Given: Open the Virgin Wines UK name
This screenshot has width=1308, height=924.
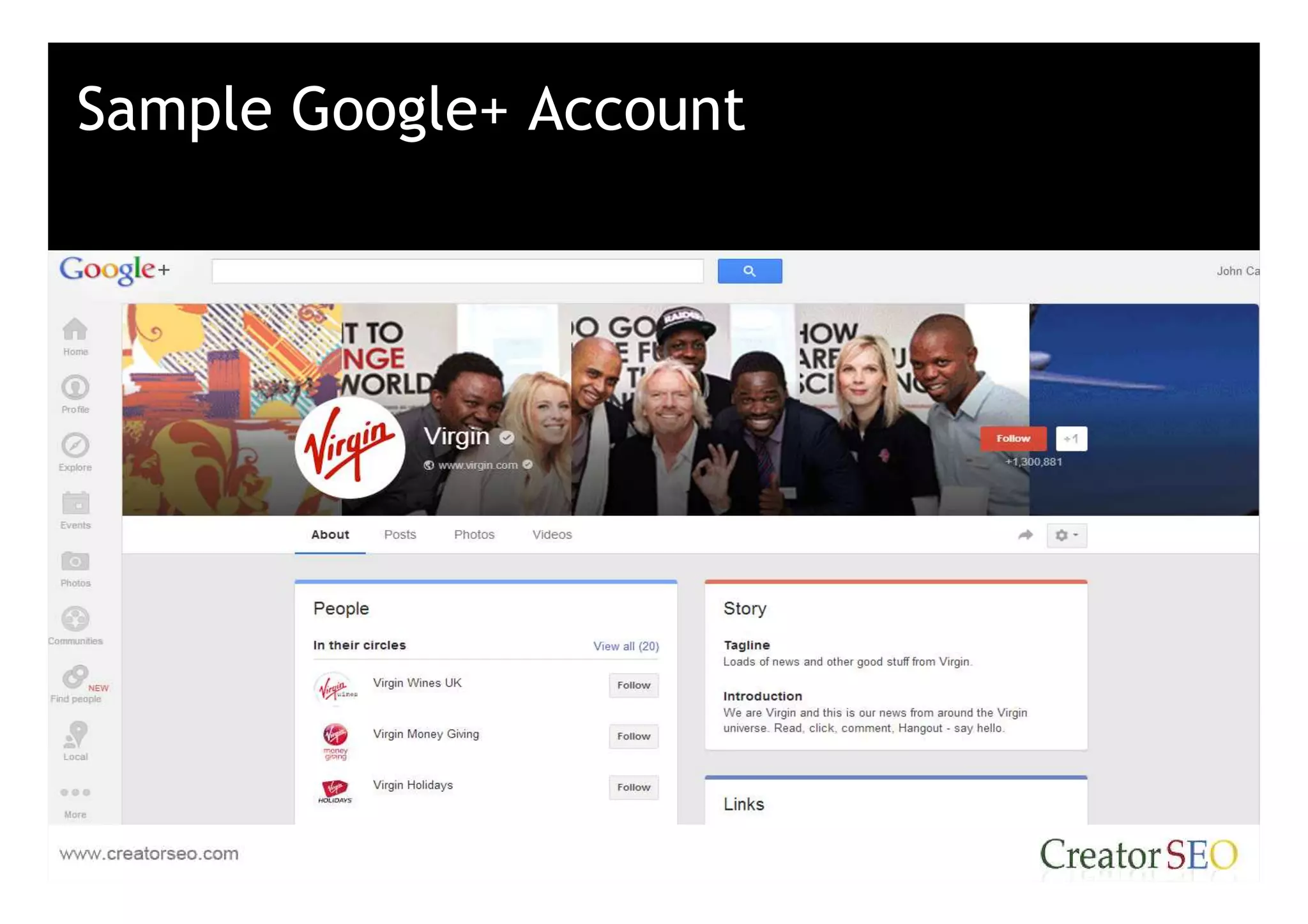Looking at the screenshot, I should coord(417,683).
